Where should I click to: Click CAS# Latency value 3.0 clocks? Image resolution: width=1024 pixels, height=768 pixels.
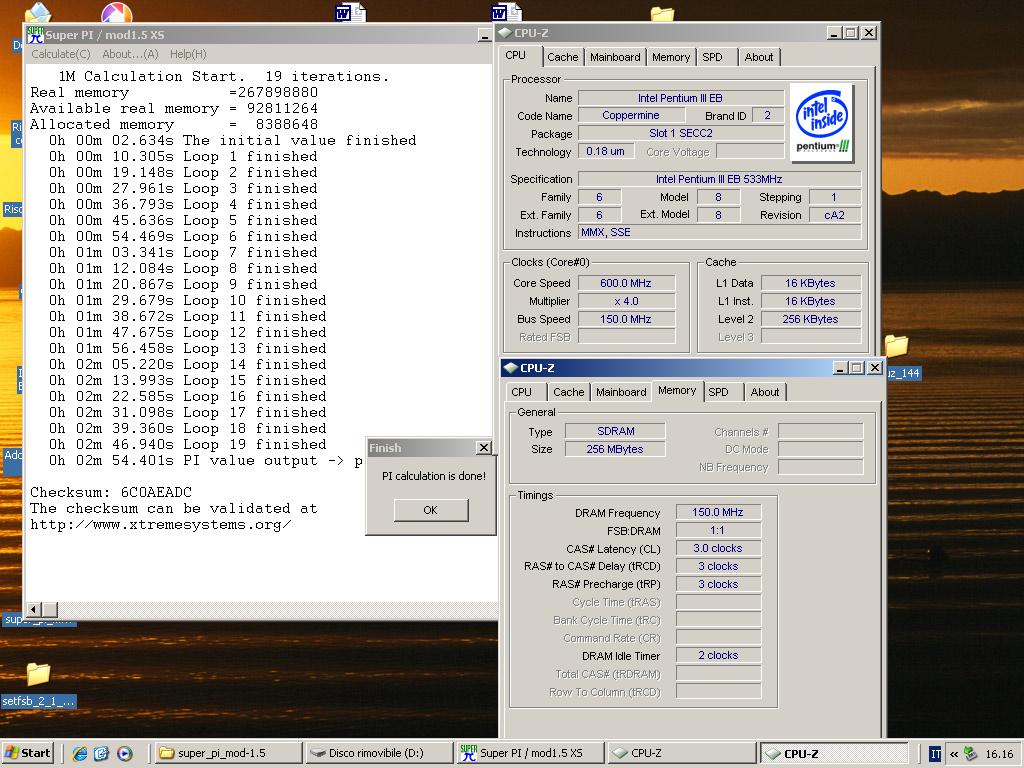pyautogui.click(x=718, y=549)
